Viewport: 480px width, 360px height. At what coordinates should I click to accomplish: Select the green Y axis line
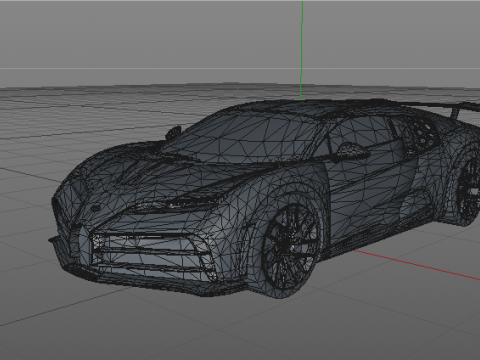302,50
